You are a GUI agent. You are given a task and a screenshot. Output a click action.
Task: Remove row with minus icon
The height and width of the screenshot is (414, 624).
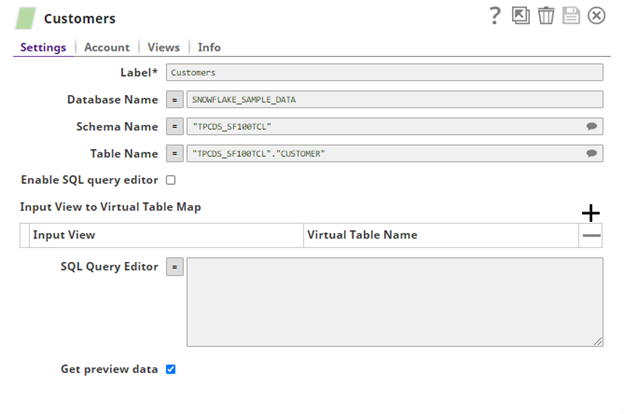[x=591, y=235]
